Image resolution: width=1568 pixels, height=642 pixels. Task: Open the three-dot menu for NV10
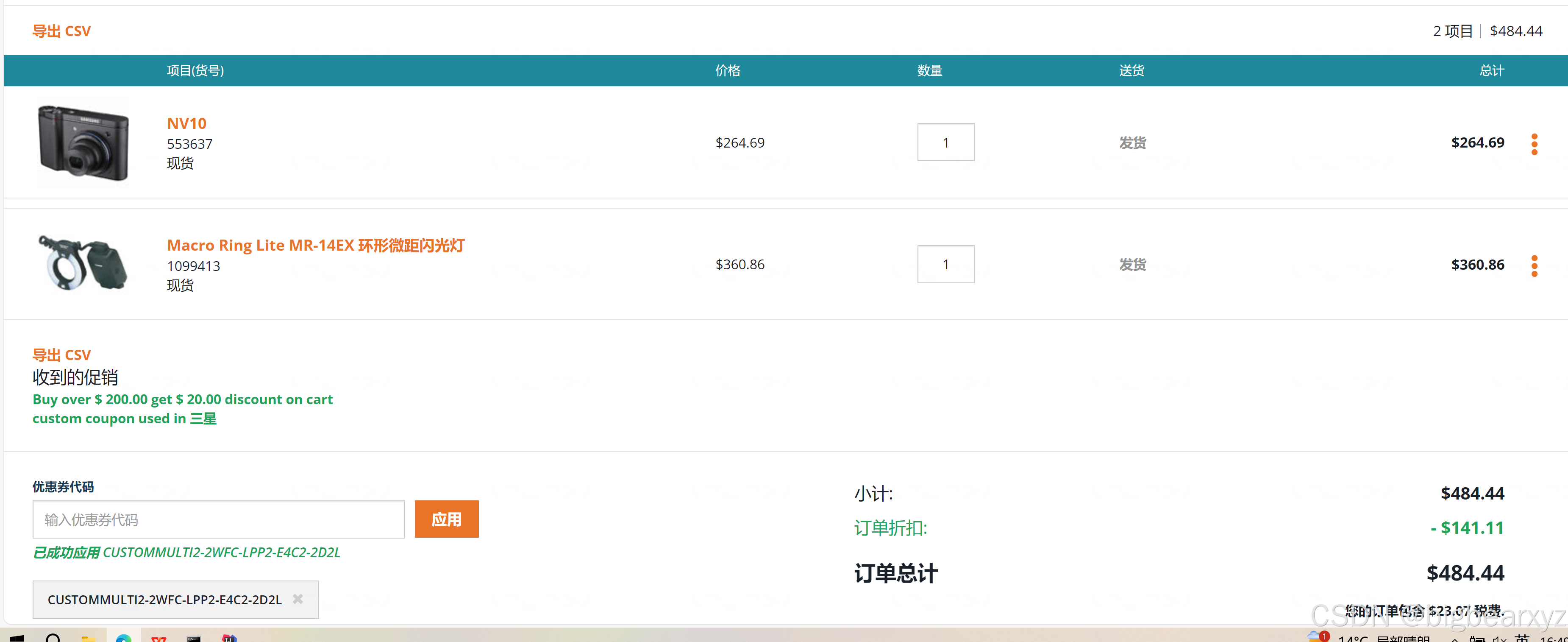[1534, 144]
